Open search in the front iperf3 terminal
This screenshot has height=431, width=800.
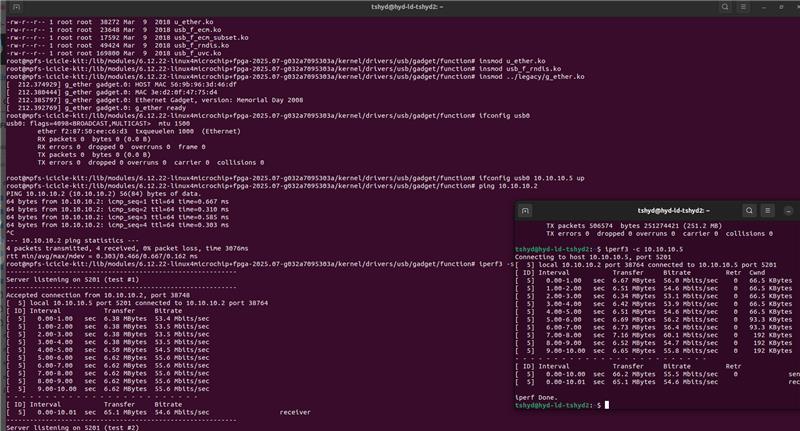point(749,211)
